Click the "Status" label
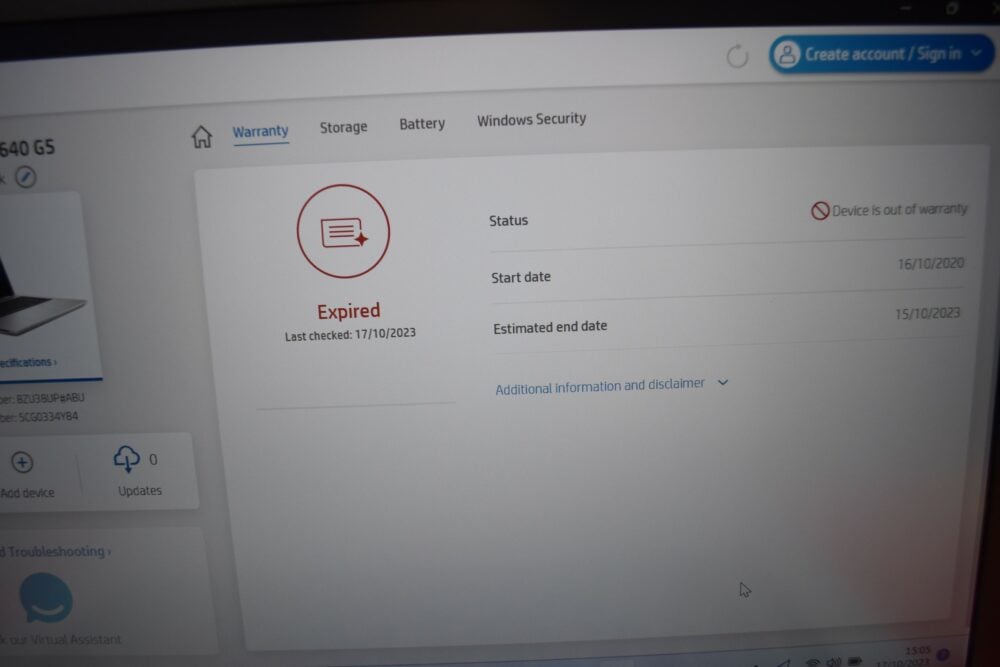The height and width of the screenshot is (667, 1000). (x=508, y=221)
